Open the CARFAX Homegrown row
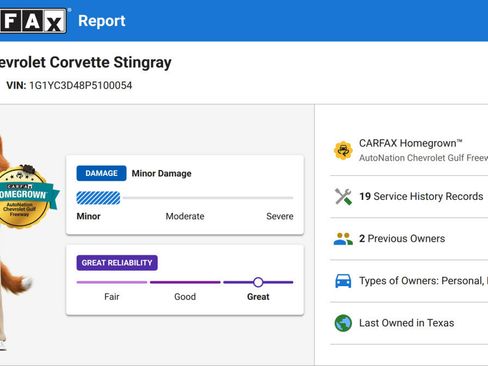 pos(409,151)
